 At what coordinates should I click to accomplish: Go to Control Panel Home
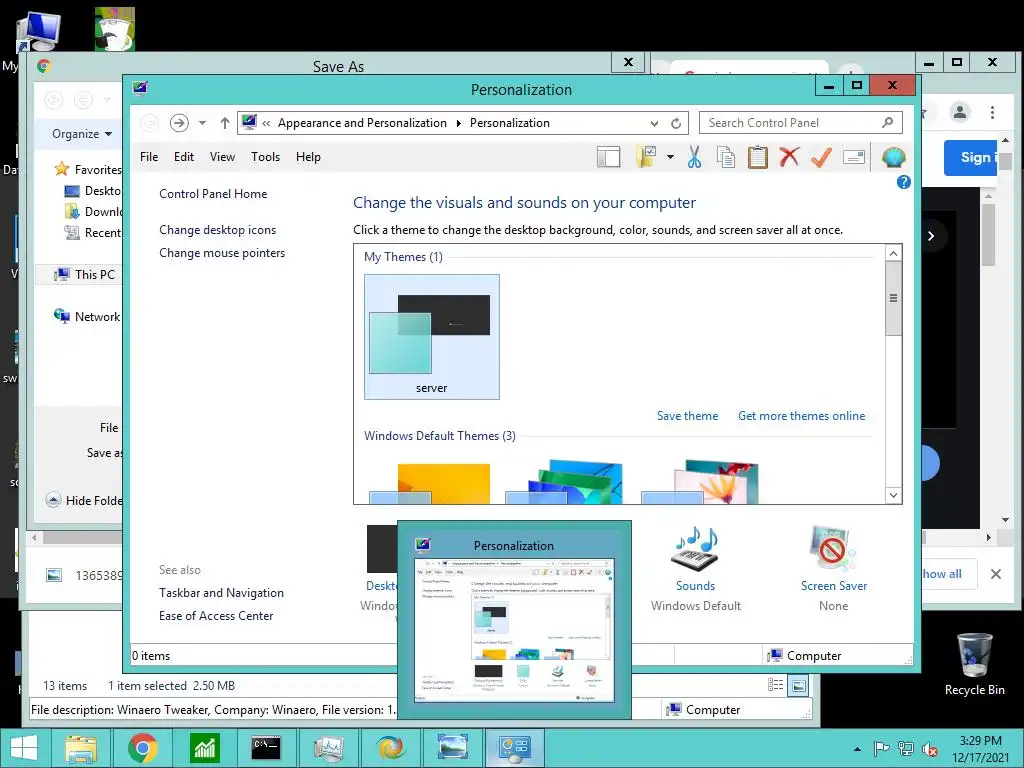pos(213,194)
